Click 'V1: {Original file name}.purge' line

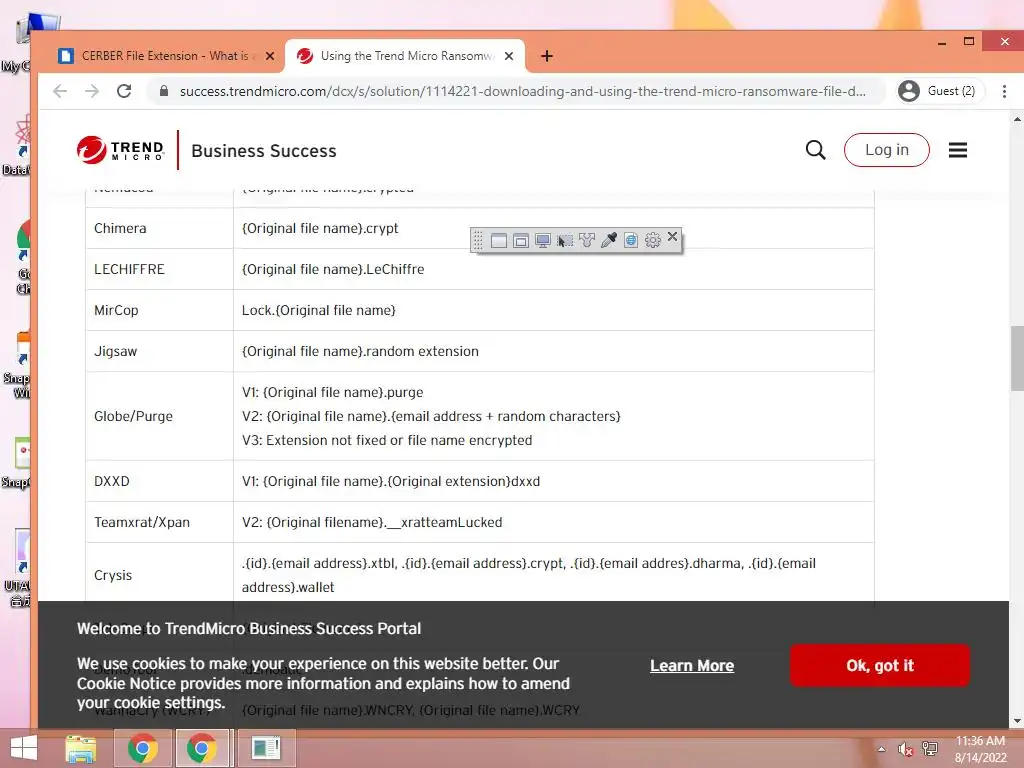332,392
